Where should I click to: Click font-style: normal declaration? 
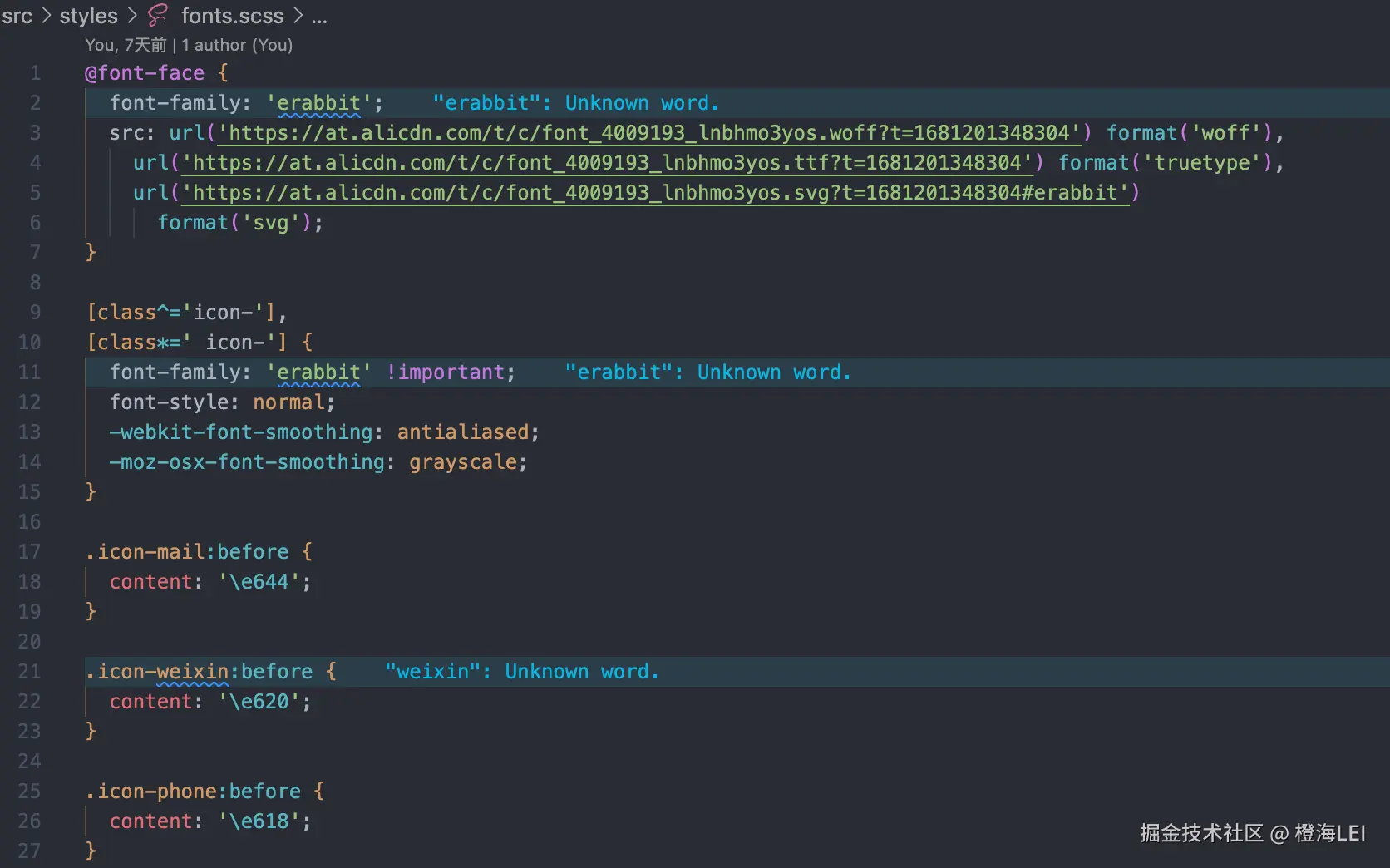pyautogui.click(x=222, y=402)
